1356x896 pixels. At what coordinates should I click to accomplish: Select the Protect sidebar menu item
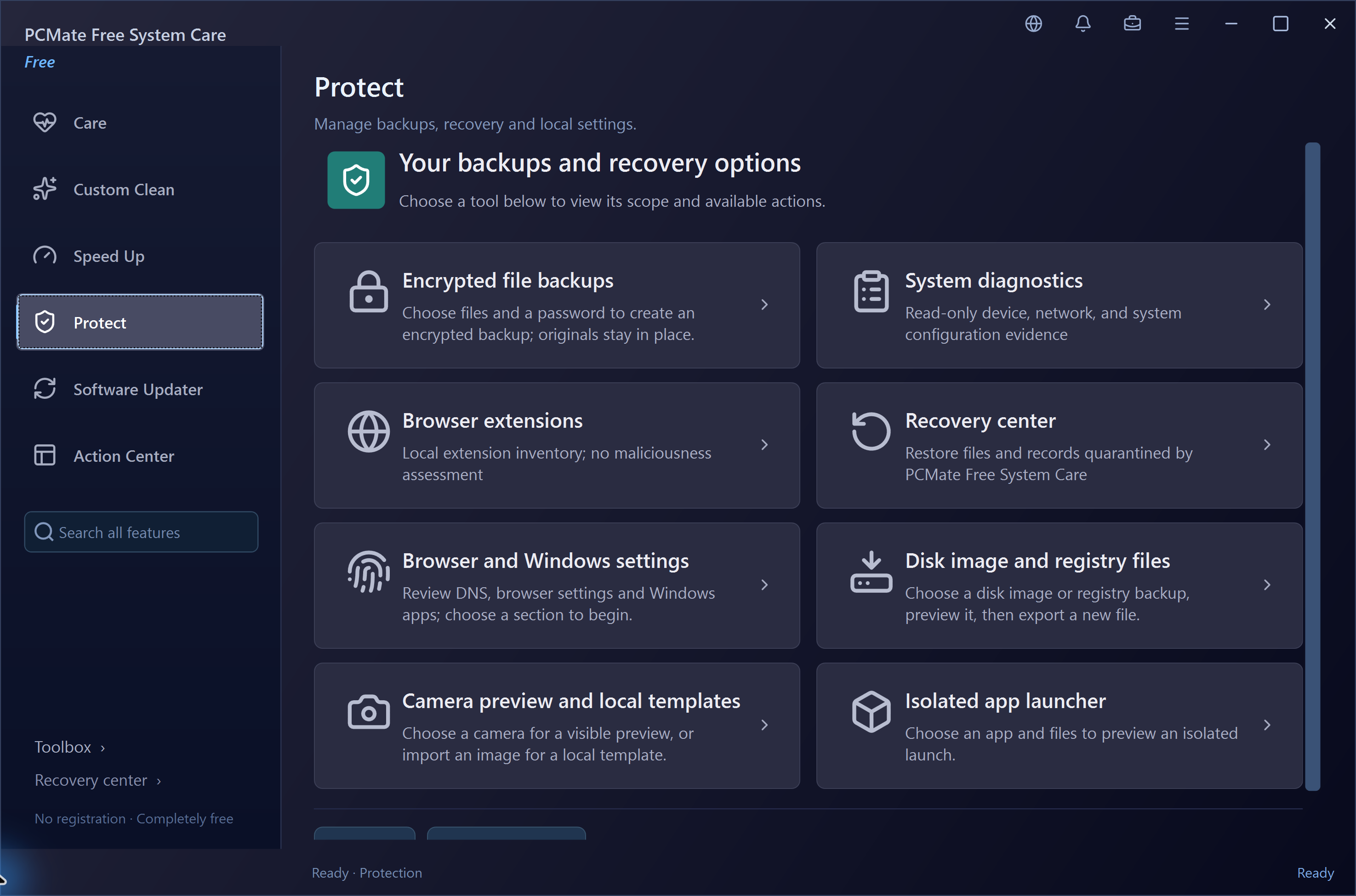tap(140, 322)
